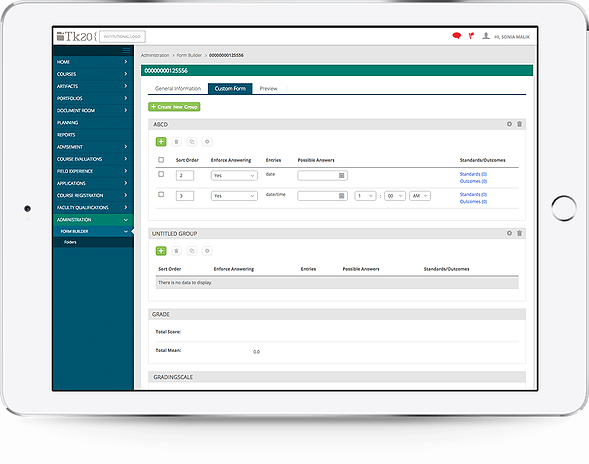Viewport: 589px width, 464px height.
Task: Click the sort order field containing 2
Action: (x=185, y=175)
